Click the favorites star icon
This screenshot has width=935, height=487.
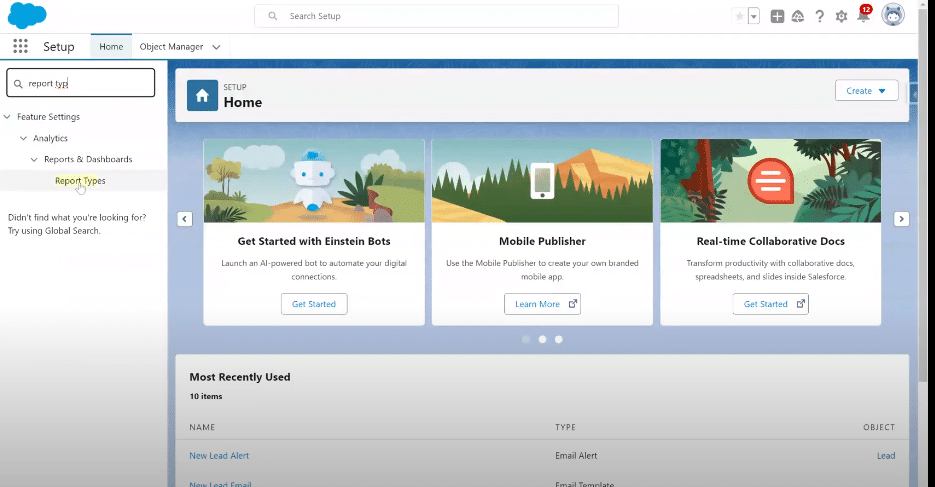[x=739, y=17]
